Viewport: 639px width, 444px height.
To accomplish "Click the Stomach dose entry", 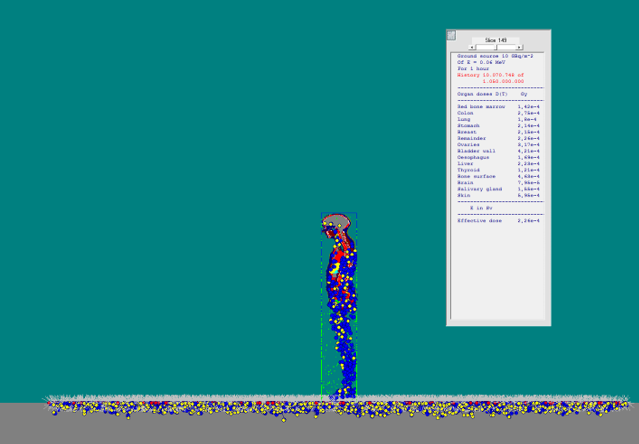I will coord(498,126).
